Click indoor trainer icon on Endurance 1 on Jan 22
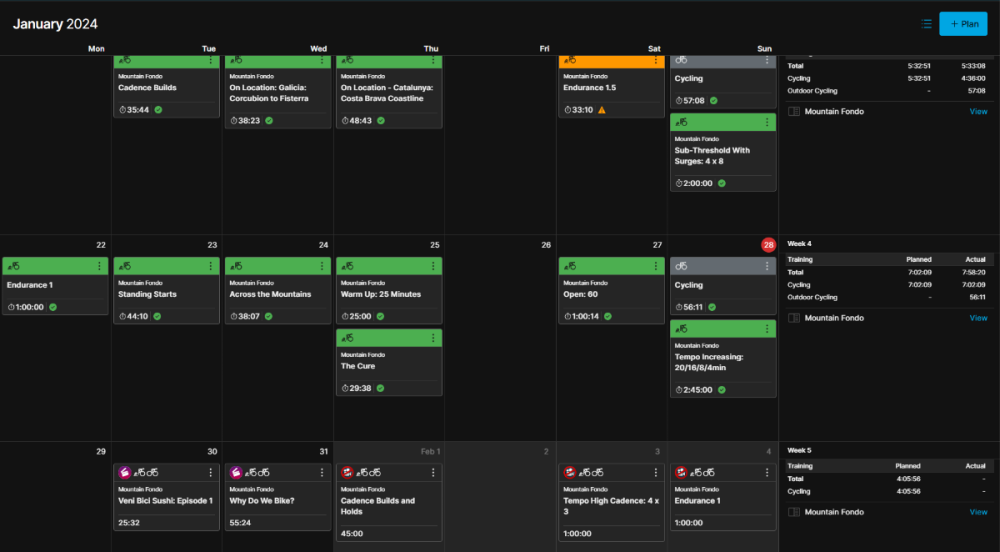The width and height of the screenshot is (1000, 552). coord(14,266)
